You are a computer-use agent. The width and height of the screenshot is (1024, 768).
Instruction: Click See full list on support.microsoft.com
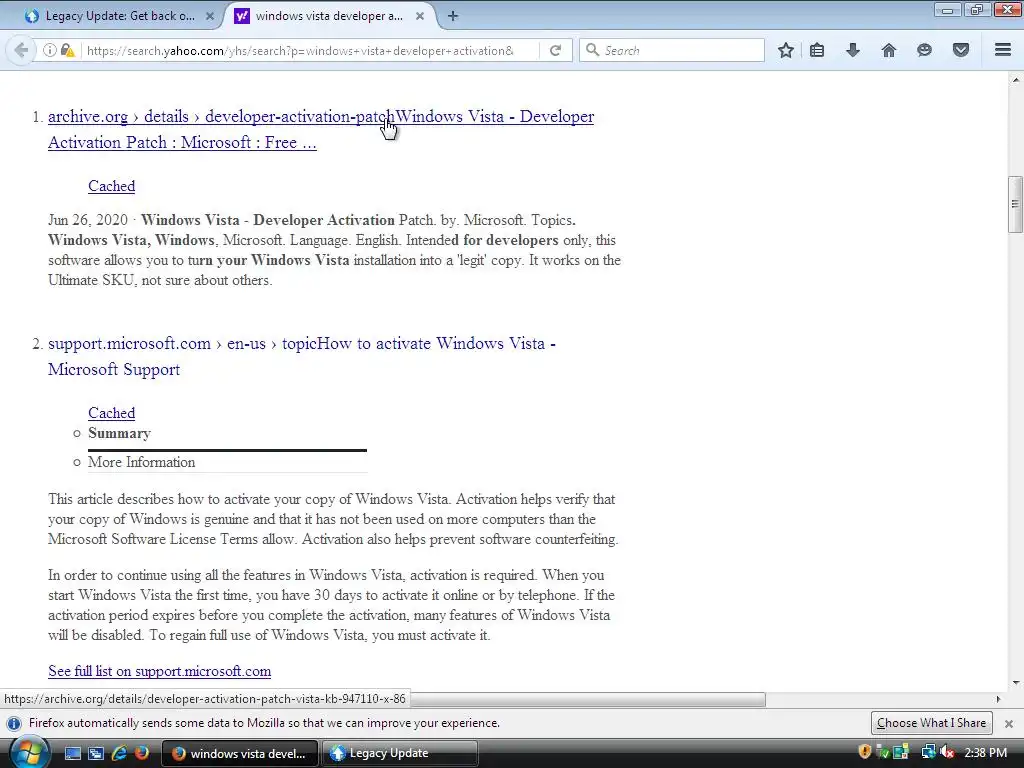tap(159, 671)
